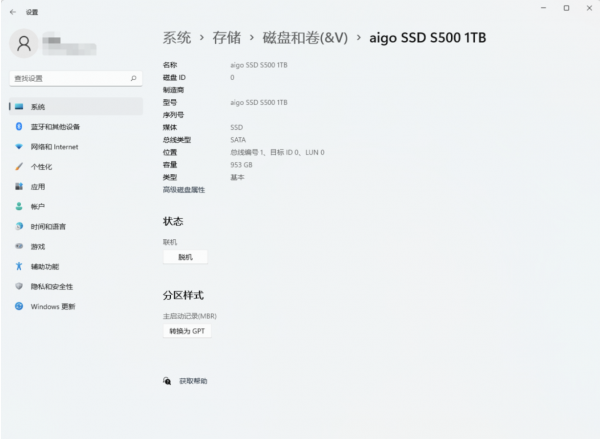The height and width of the screenshot is (439, 600).
Task: Click the privacy shield icon
Action: [19, 286]
